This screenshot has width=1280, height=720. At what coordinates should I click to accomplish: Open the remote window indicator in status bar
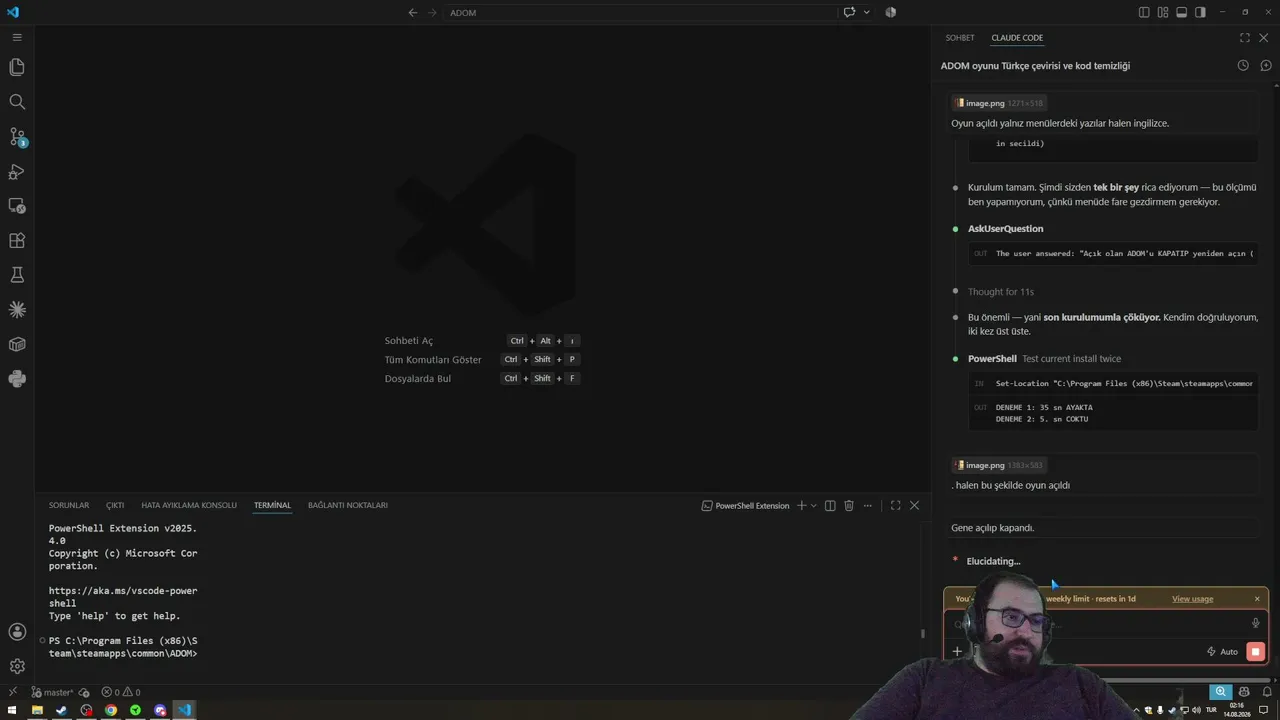tap(12, 692)
